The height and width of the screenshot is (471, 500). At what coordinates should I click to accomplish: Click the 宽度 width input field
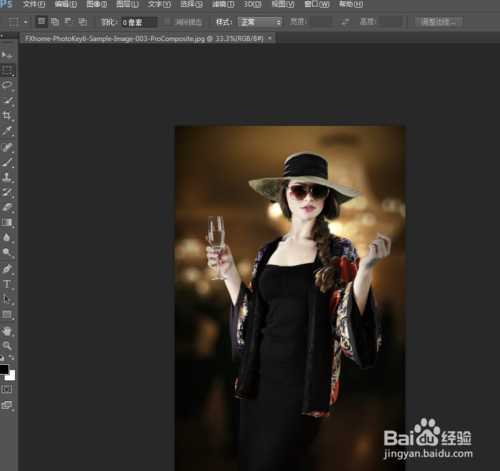(x=320, y=22)
